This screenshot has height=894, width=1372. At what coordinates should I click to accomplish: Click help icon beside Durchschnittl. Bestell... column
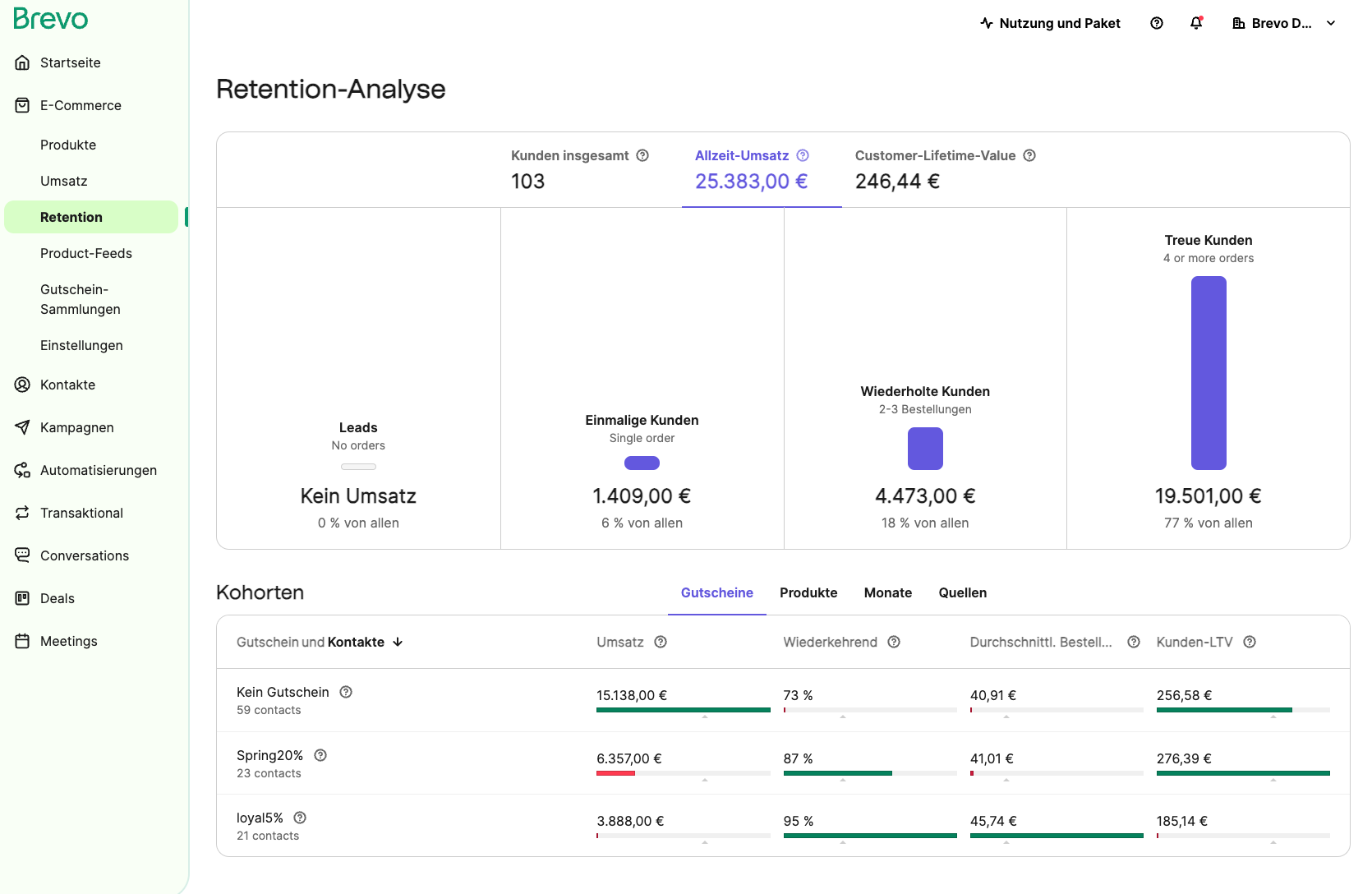pyautogui.click(x=1134, y=642)
